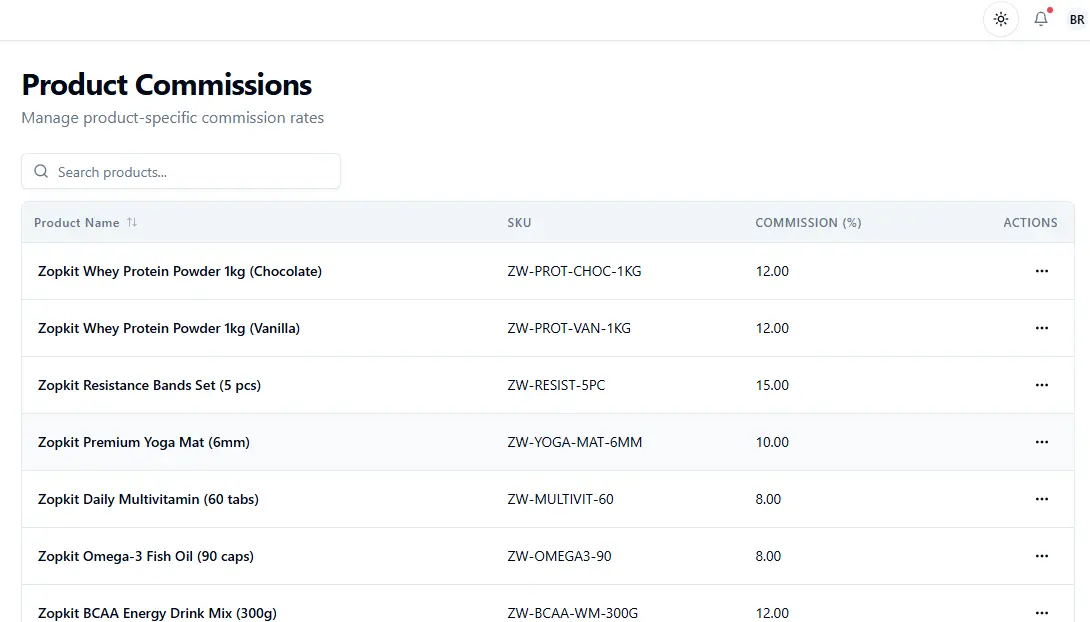Click the 15.00 commission for Resistance Bands

pos(772,385)
